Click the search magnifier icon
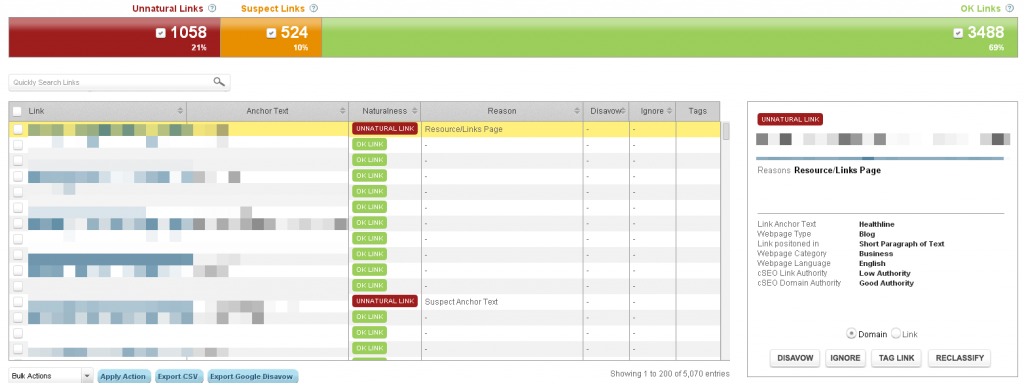This screenshot has width=1024, height=383. (219, 82)
